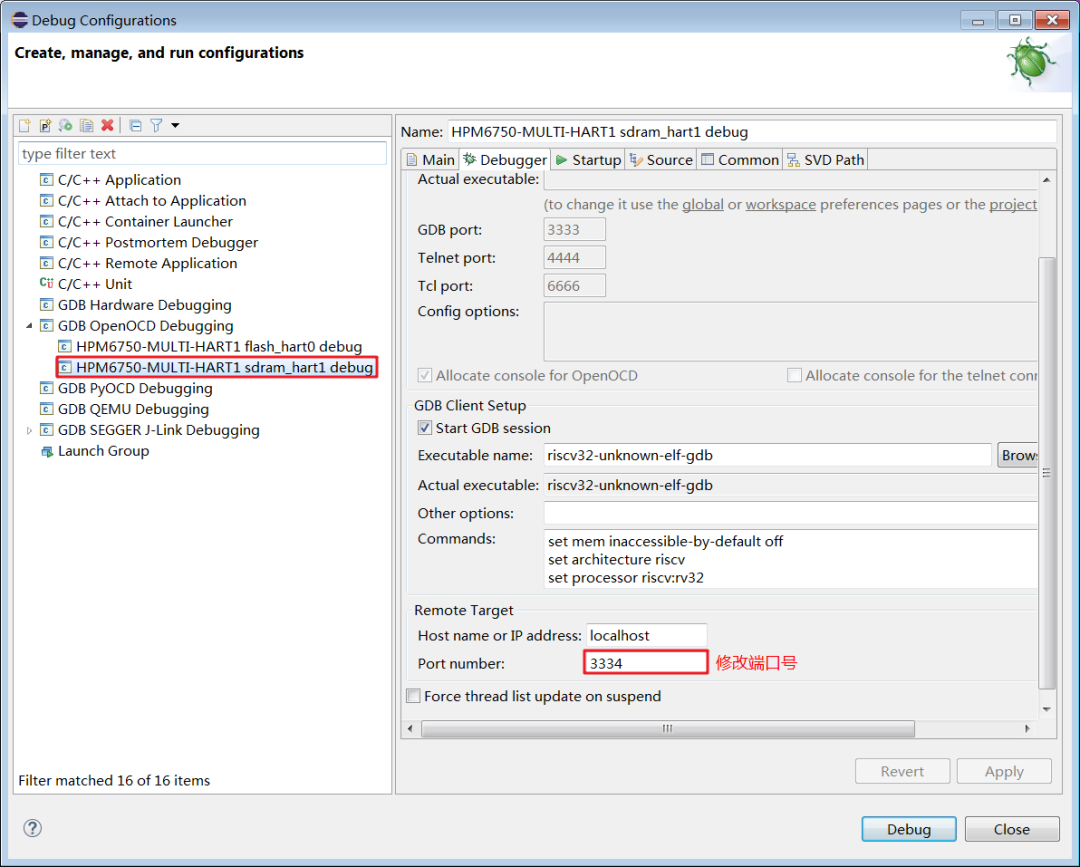
Task: Click scroll right arrow of horizontal scrollbar
Action: tap(1027, 729)
